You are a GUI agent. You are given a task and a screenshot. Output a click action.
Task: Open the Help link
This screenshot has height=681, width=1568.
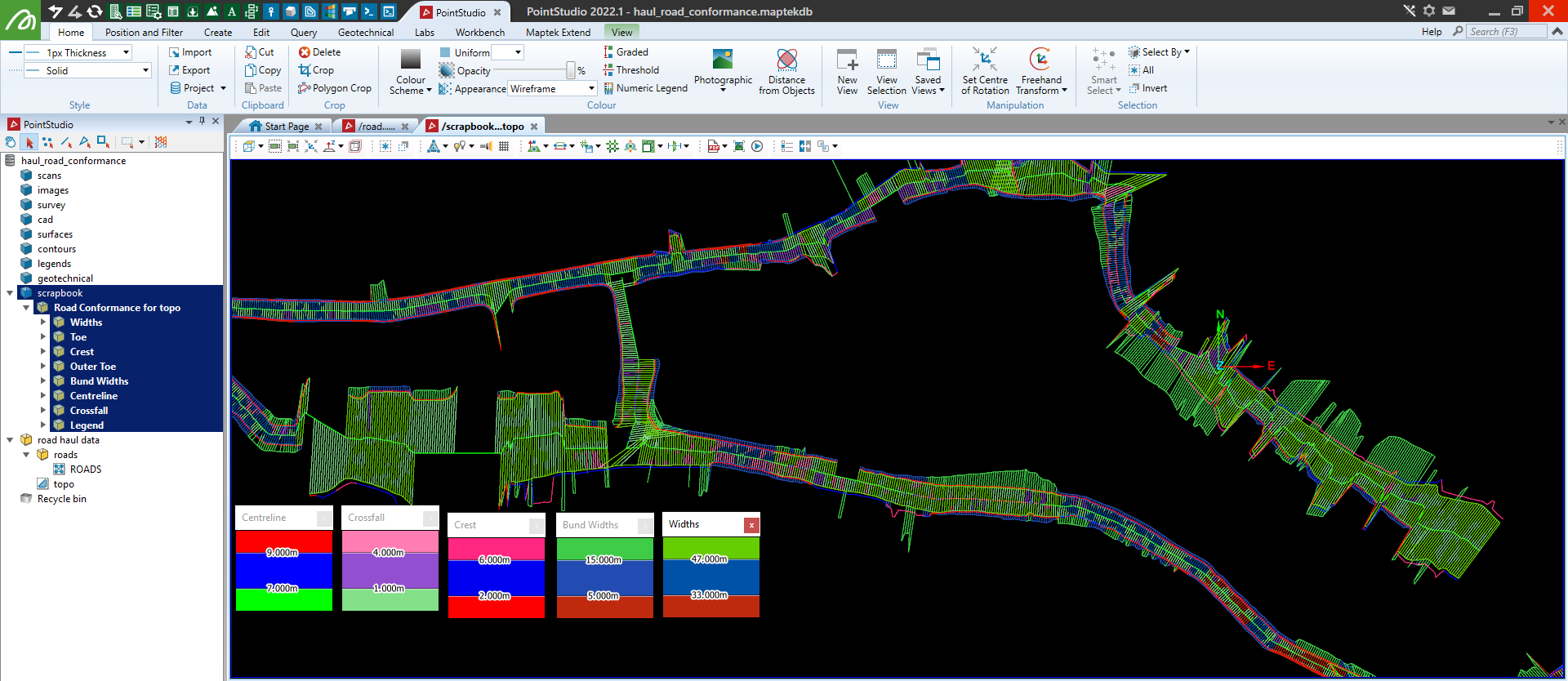point(1432,32)
